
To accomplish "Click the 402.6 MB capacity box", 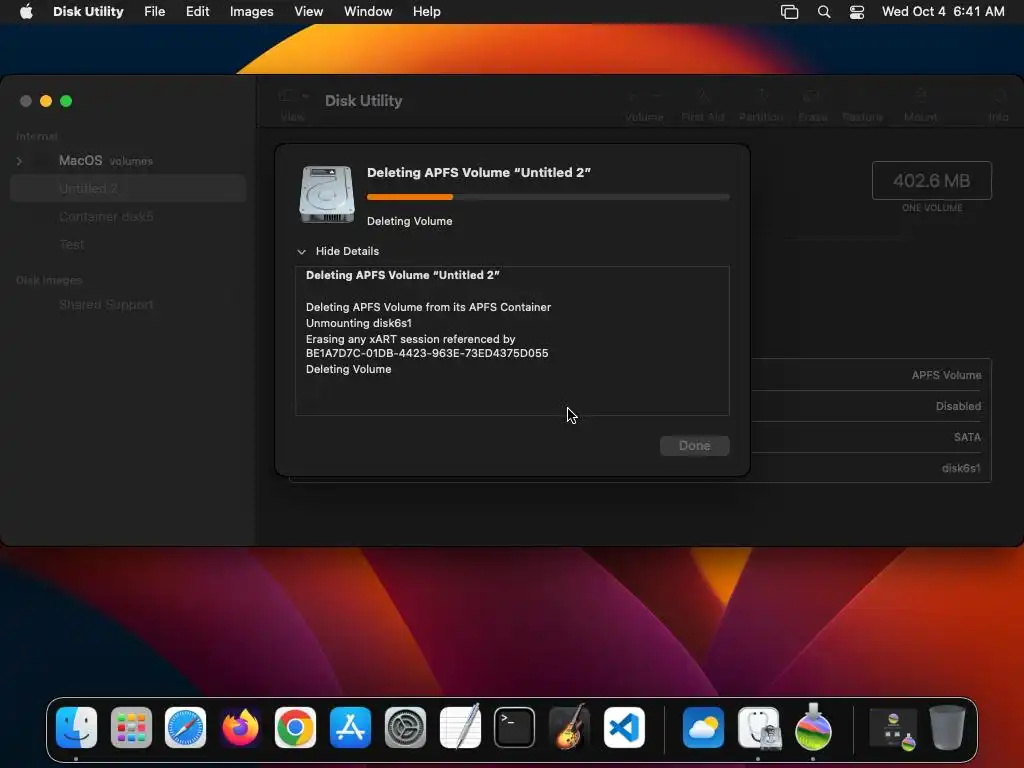I will coord(931,180).
